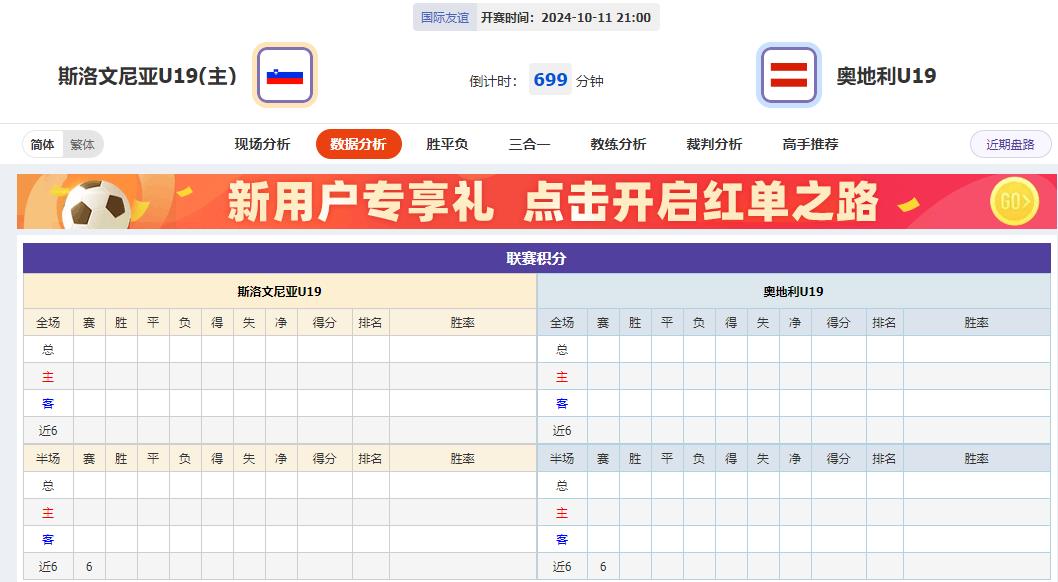The height and width of the screenshot is (582, 1058).
Task: Click the Austria flag icon
Action: point(789,74)
